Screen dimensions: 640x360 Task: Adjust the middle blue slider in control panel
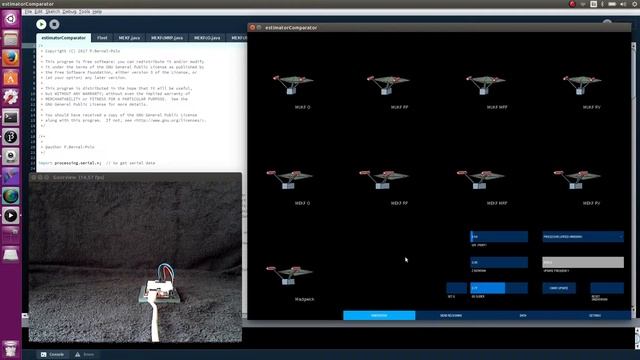pyautogui.click(x=499, y=262)
